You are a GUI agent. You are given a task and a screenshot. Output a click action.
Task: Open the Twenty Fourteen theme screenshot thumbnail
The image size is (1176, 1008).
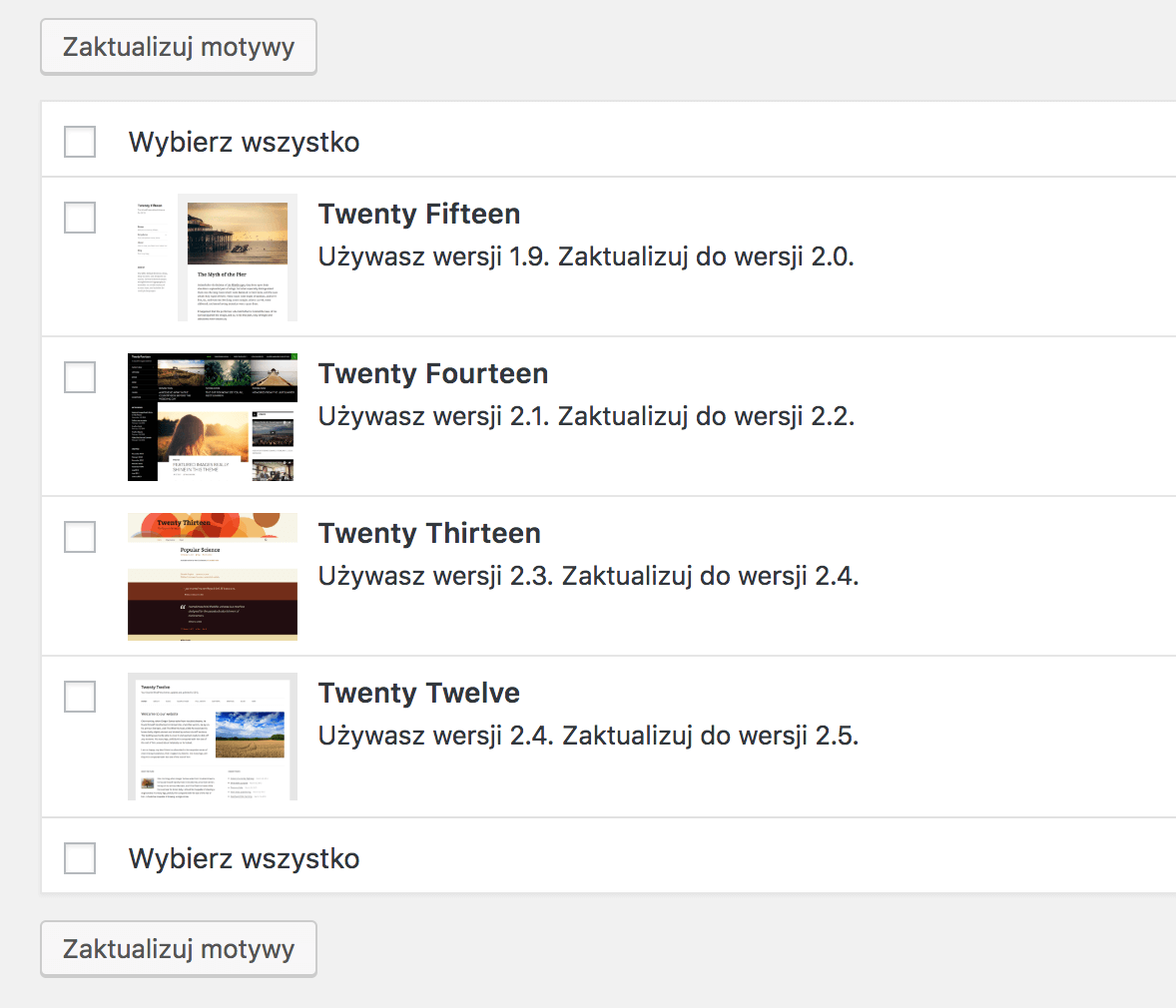pos(213,417)
